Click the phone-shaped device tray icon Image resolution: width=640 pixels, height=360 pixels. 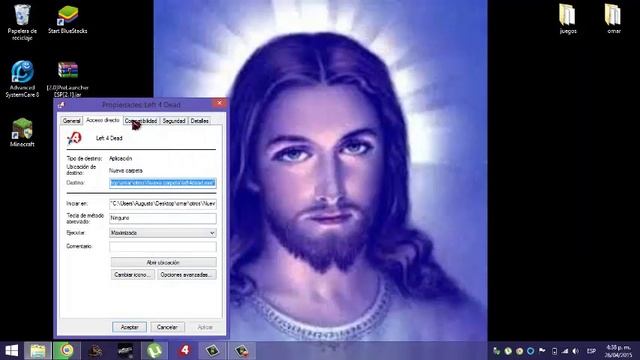[x=554, y=351]
